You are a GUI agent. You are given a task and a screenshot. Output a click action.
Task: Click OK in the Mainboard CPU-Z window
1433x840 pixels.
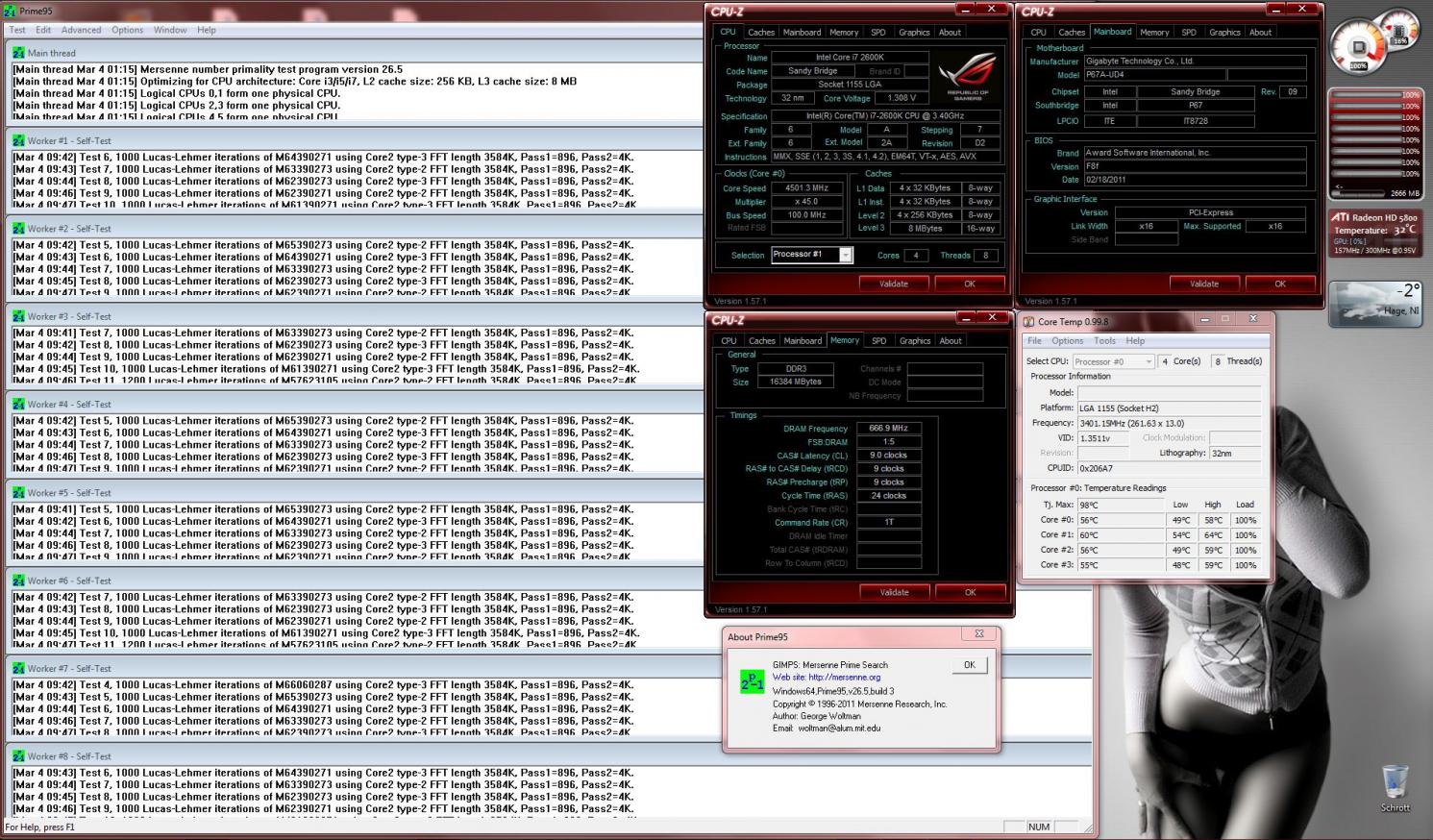tap(1280, 284)
